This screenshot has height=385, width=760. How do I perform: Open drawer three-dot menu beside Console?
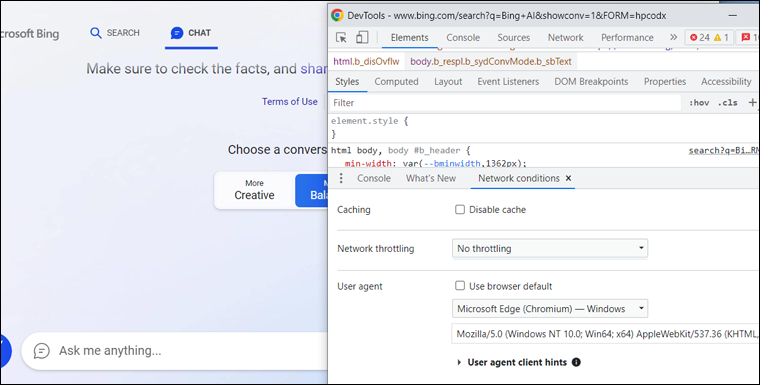pyautogui.click(x=341, y=178)
